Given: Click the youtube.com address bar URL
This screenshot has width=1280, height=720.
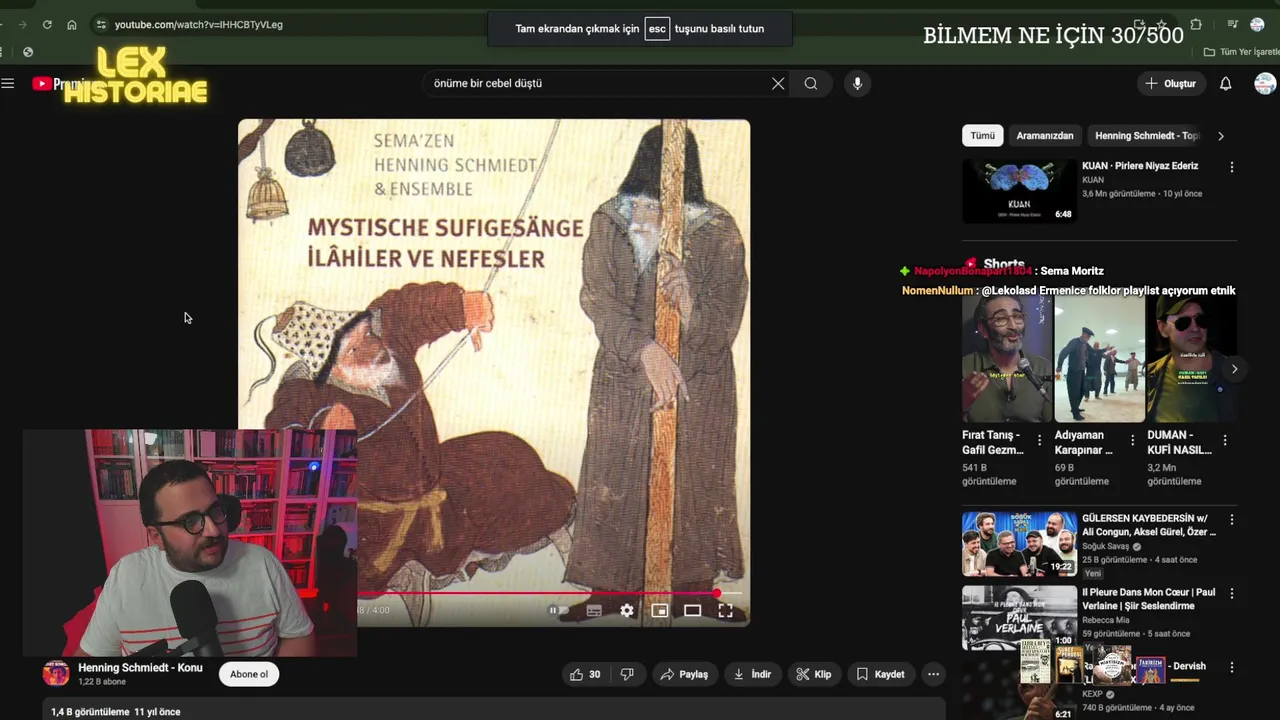Looking at the screenshot, I should tap(199, 24).
